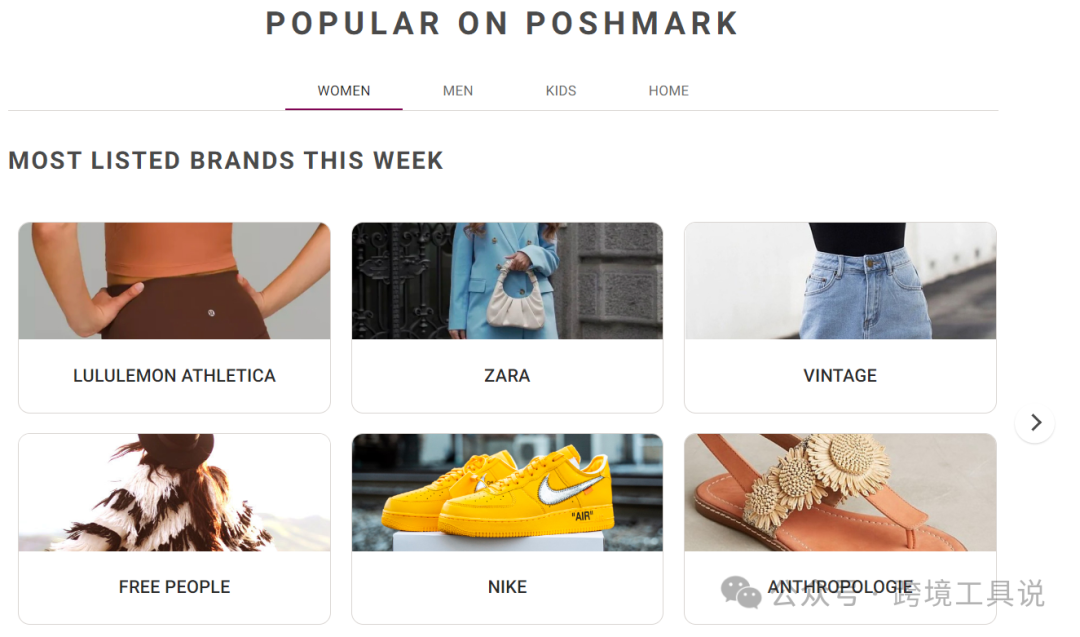Open the ANTHROPOLOGIE brand page
Screen dimensions: 1080x637
[x=840, y=586]
